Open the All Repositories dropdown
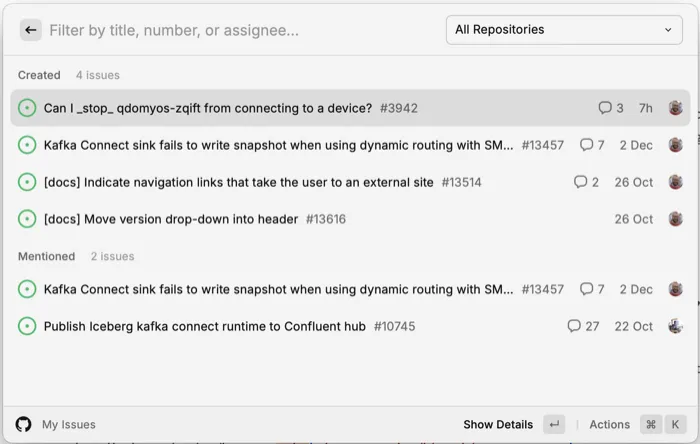 [x=564, y=30]
